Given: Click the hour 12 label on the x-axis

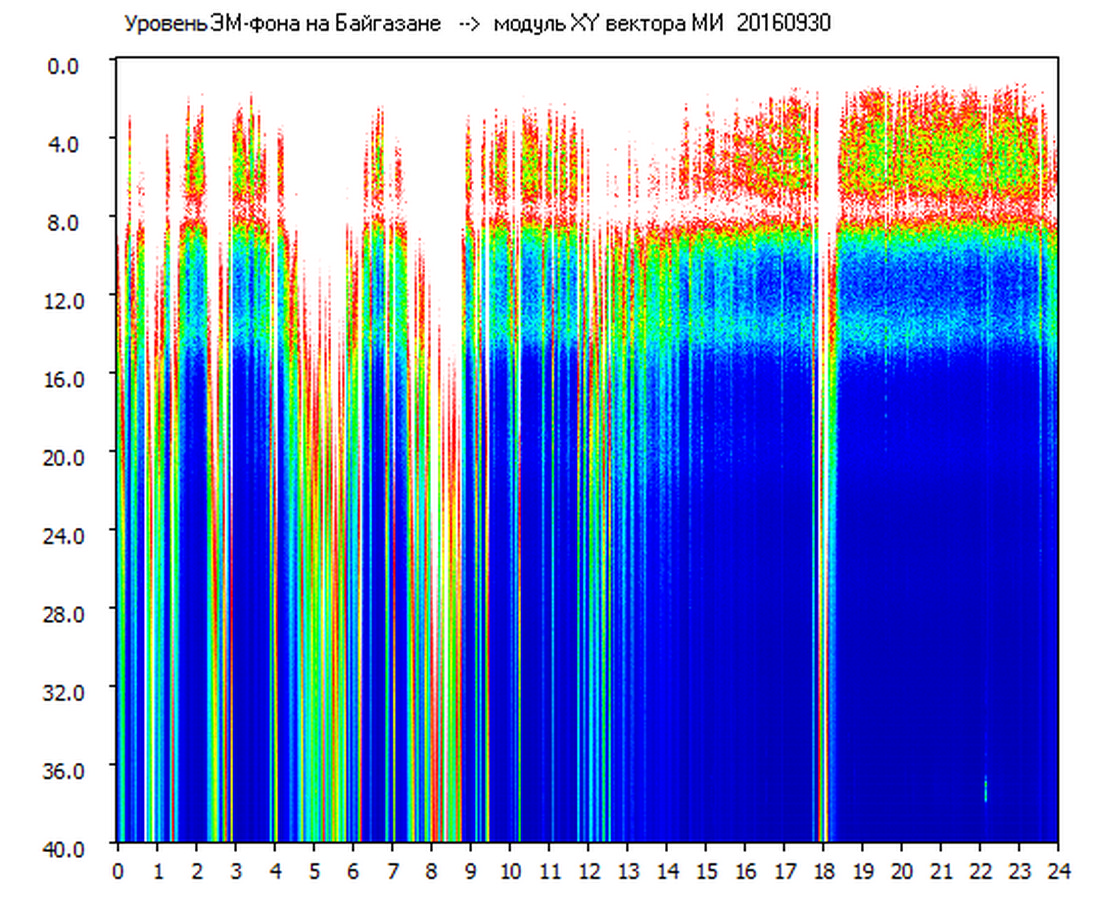Looking at the screenshot, I should tap(588, 870).
